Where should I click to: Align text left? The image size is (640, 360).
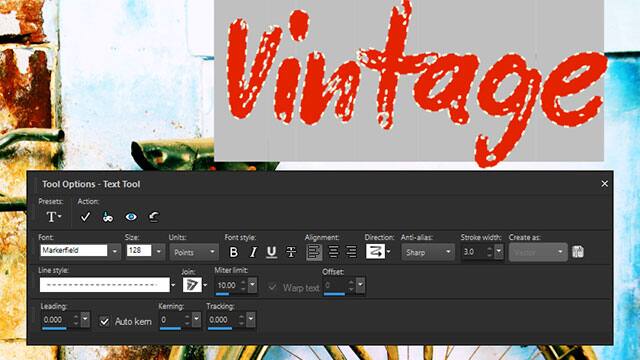tap(314, 252)
